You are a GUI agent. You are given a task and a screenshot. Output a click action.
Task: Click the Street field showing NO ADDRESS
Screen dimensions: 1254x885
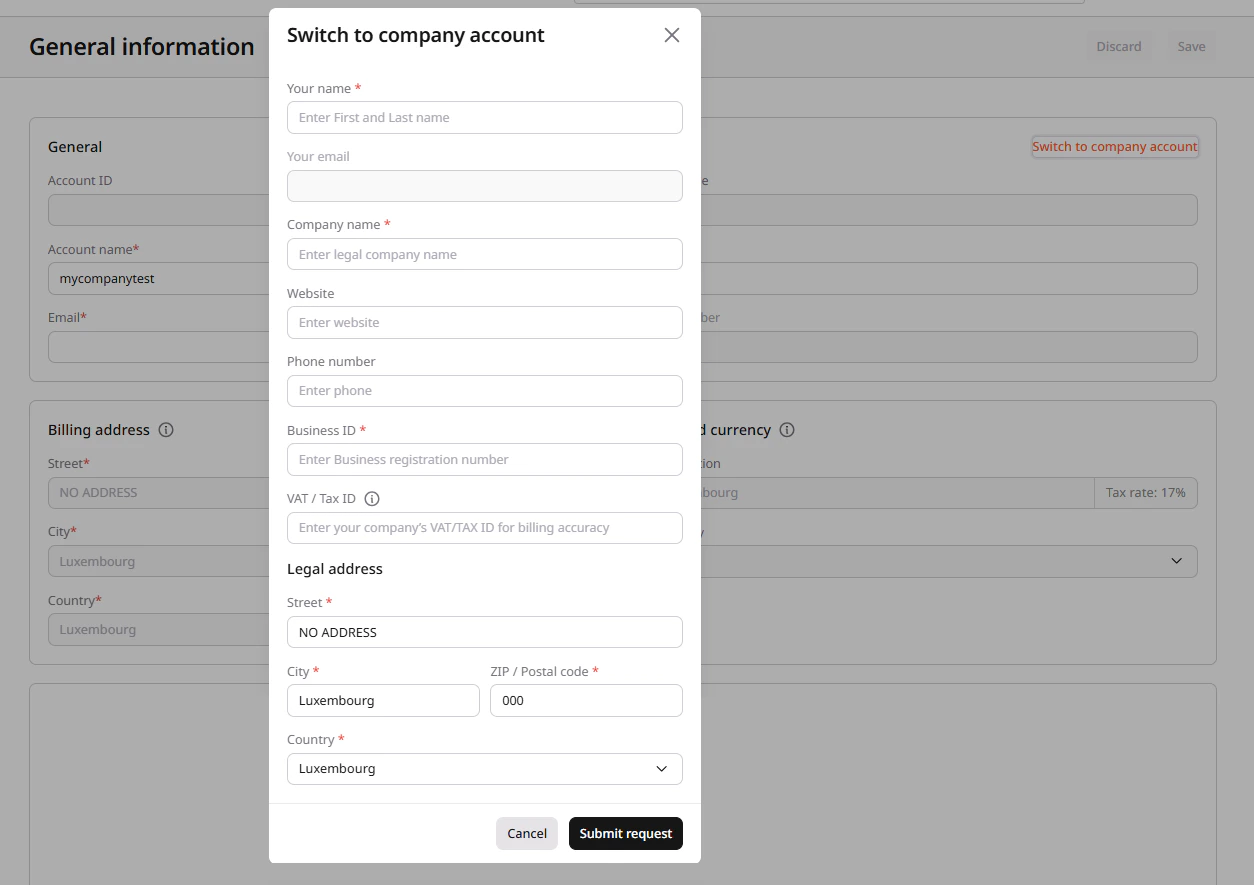click(x=484, y=632)
